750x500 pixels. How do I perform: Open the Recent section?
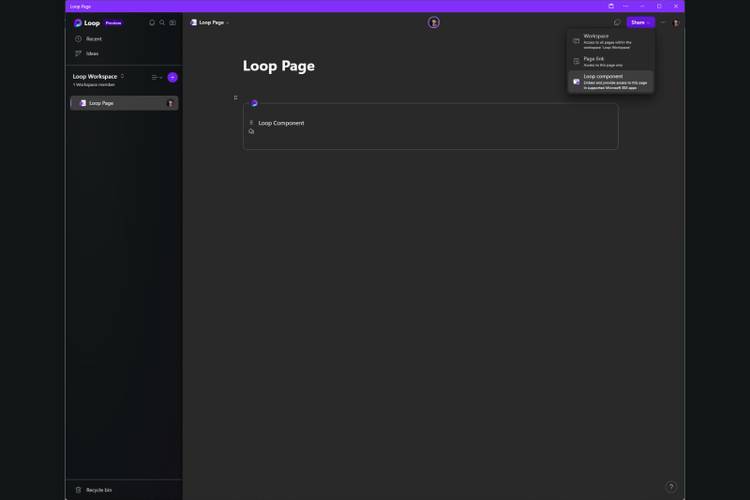point(88,39)
